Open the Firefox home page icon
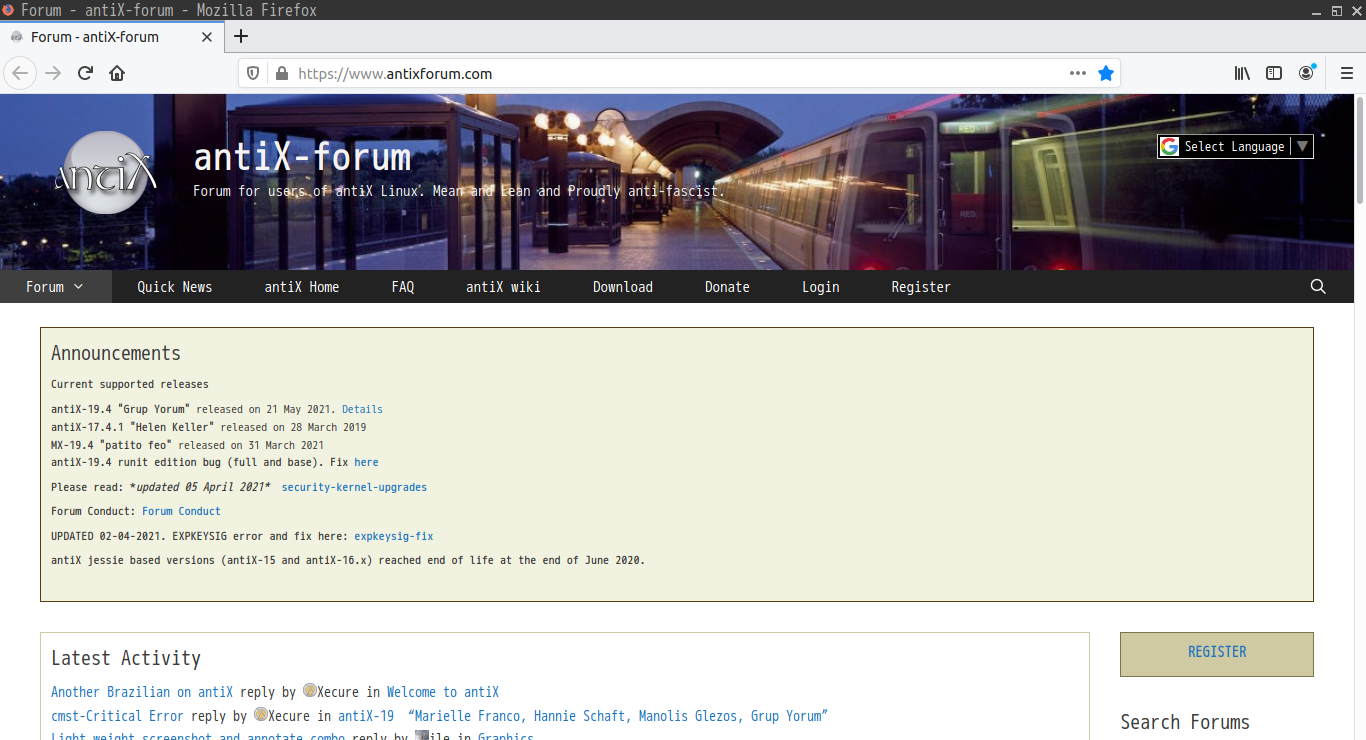 117,73
